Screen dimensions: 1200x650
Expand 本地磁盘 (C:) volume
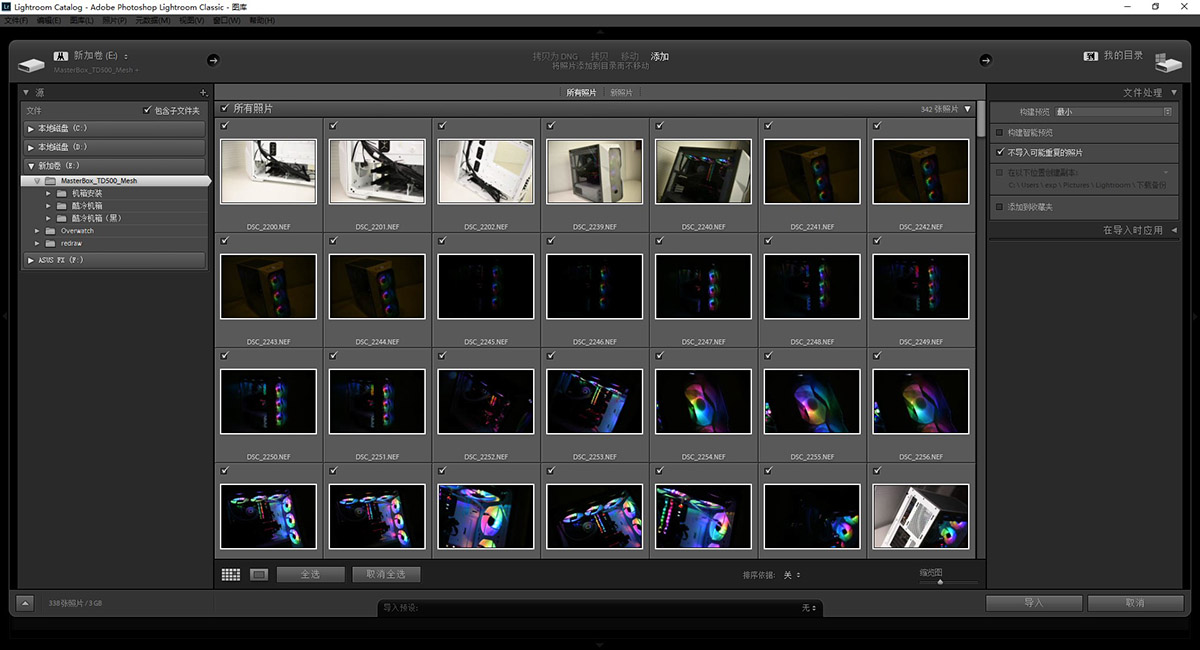point(31,129)
